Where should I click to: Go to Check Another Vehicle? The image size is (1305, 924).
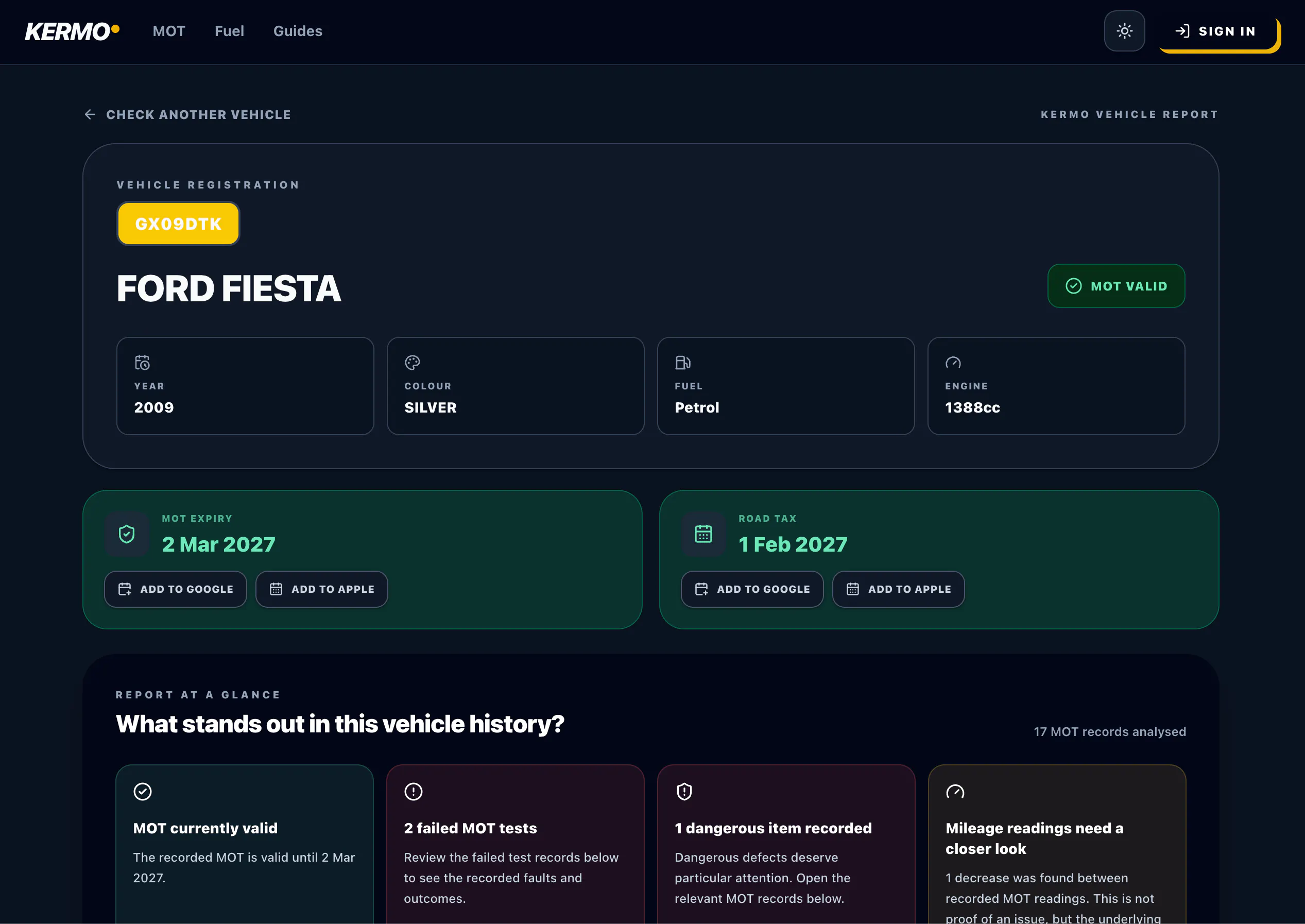187,114
